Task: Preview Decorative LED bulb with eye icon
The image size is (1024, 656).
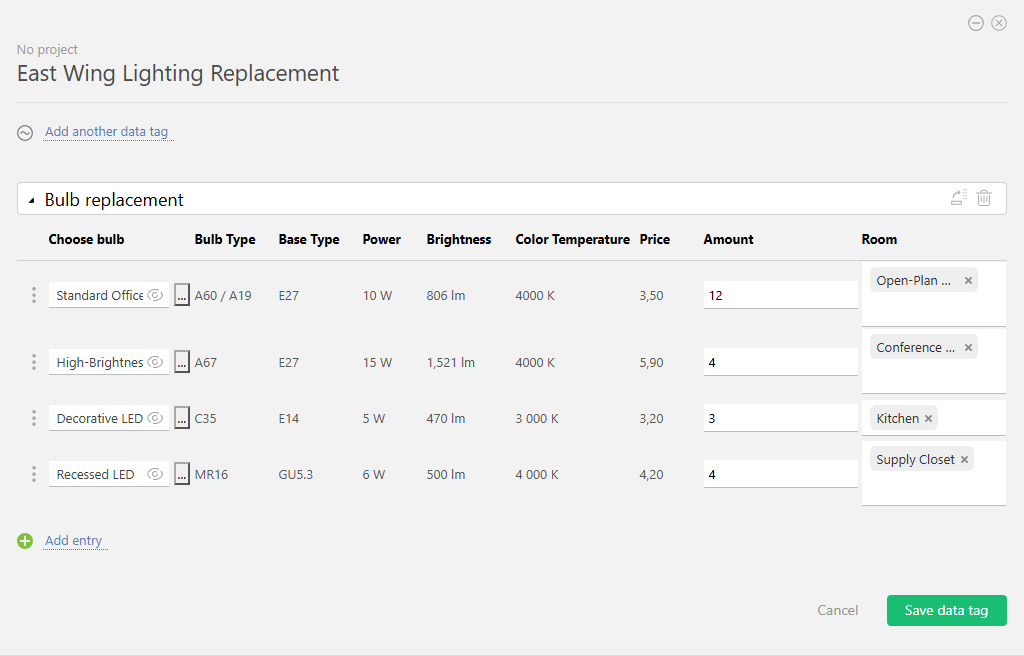Action: [x=155, y=418]
